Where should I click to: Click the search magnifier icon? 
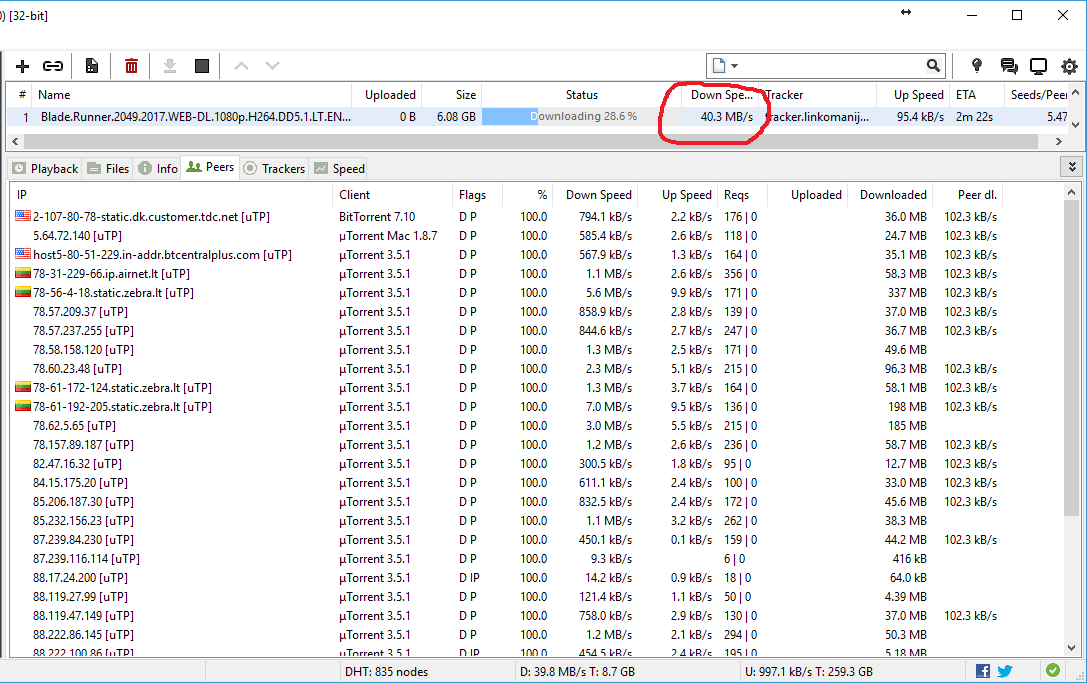[933, 66]
